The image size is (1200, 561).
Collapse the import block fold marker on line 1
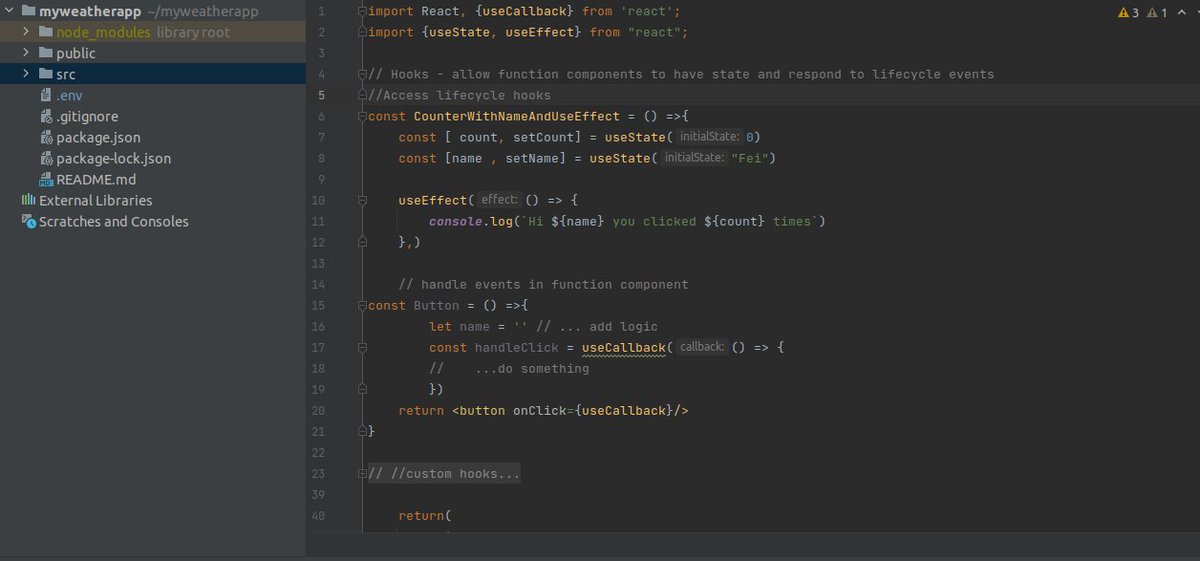tap(362, 11)
